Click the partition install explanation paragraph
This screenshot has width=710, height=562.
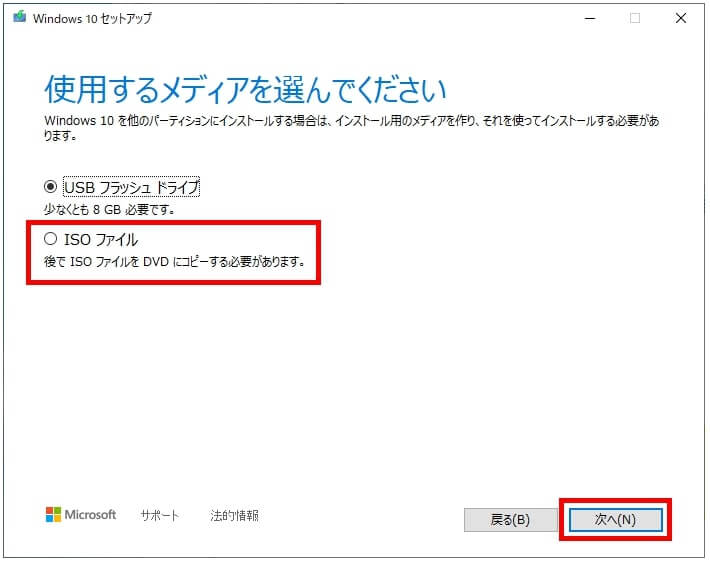tap(351, 128)
